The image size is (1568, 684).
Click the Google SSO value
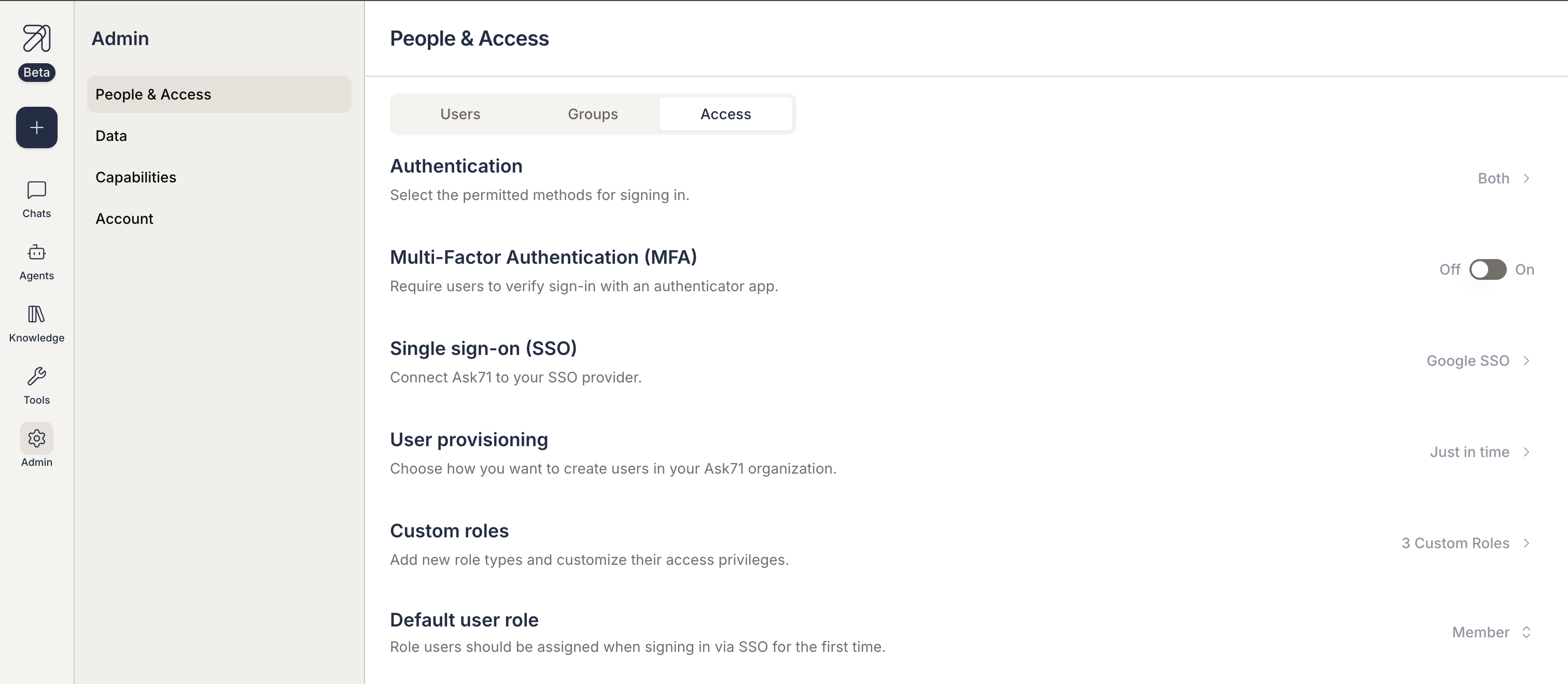coord(1467,361)
